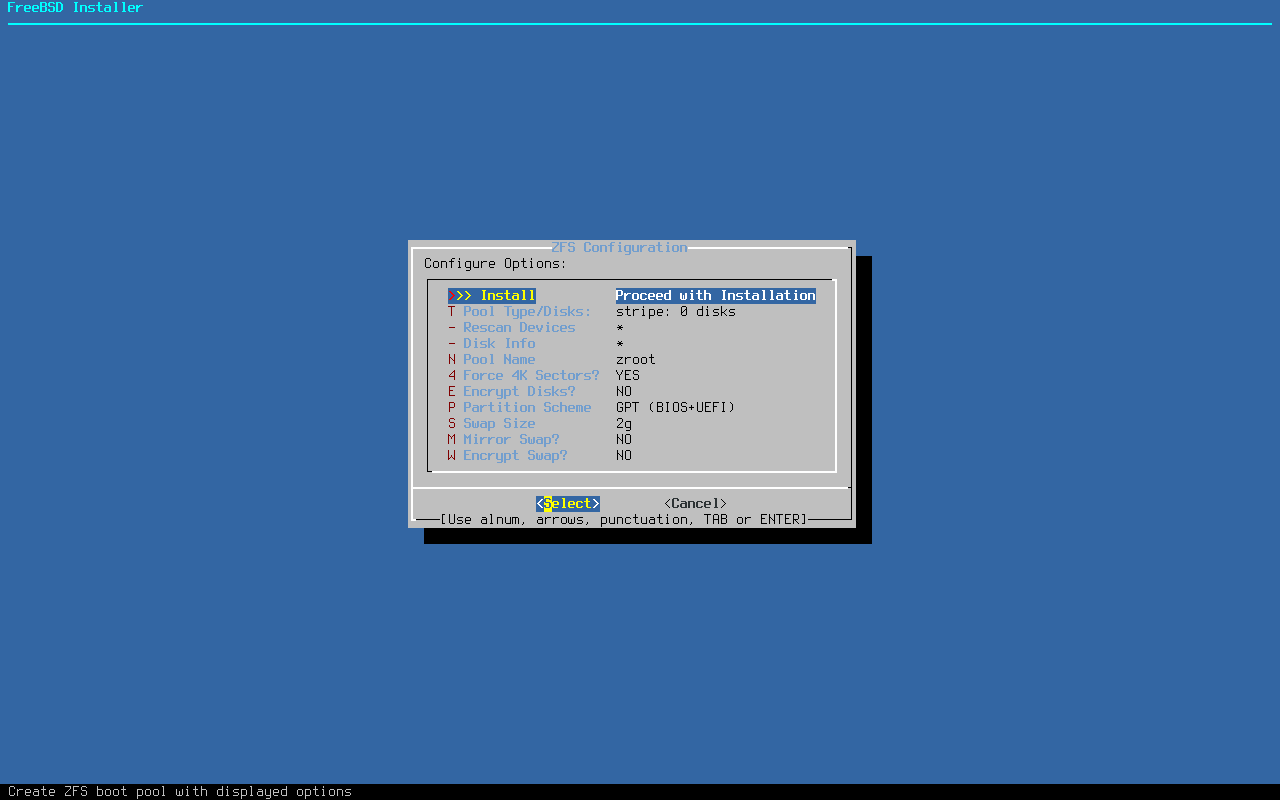Click the YES value for 4K Sectors
The height and width of the screenshot is (800, 1280).
point(628,375)
